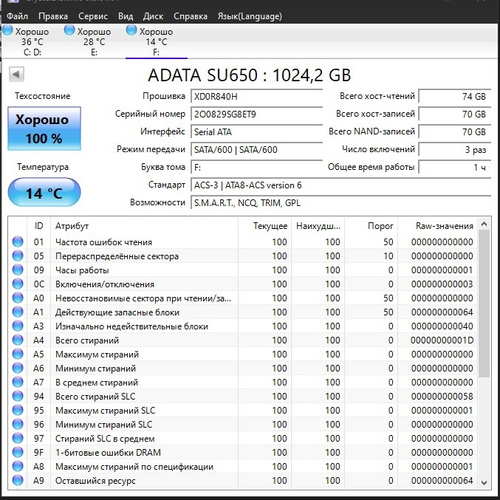Click status icon for В среднем стираний
This screenshot has width=500, height=500.
tap(18, 382)
